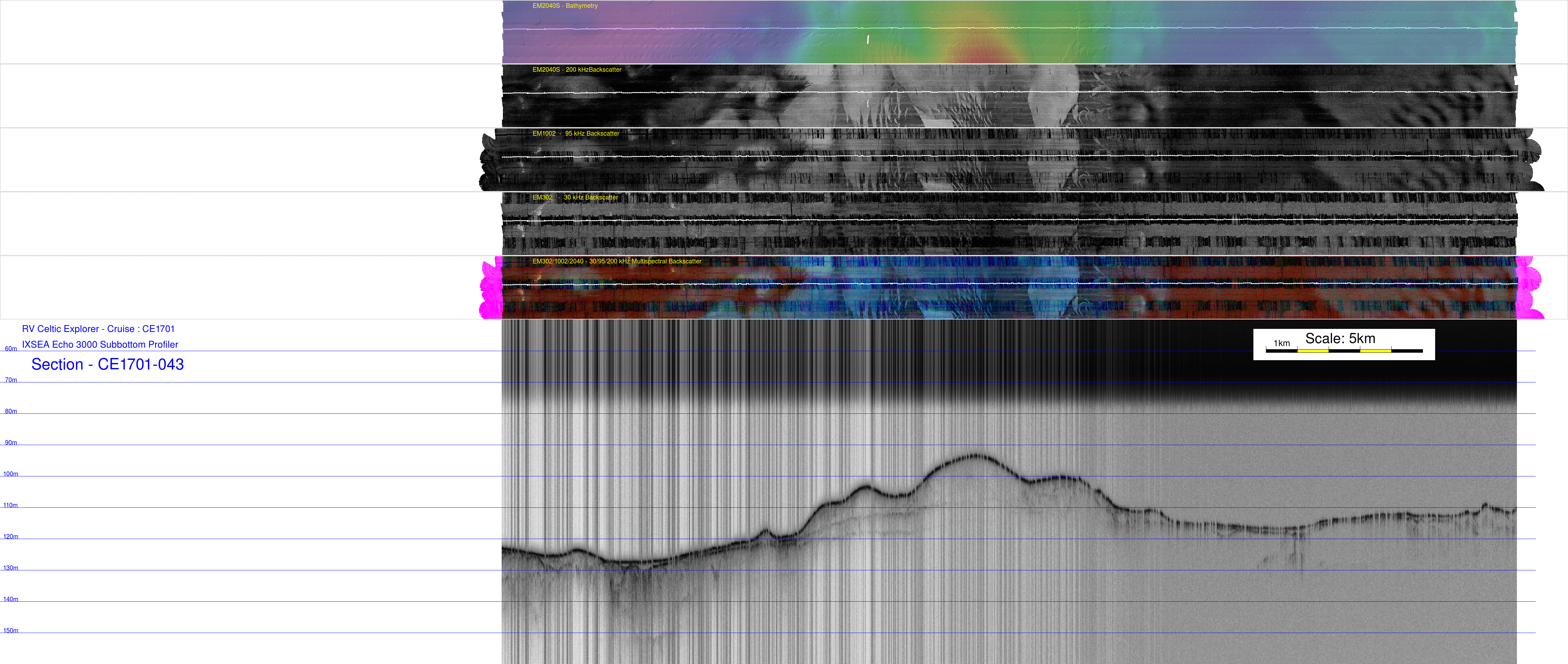
Task: Click the EM1002 95 kHz Backscatter label
Action: click(575, 134)
